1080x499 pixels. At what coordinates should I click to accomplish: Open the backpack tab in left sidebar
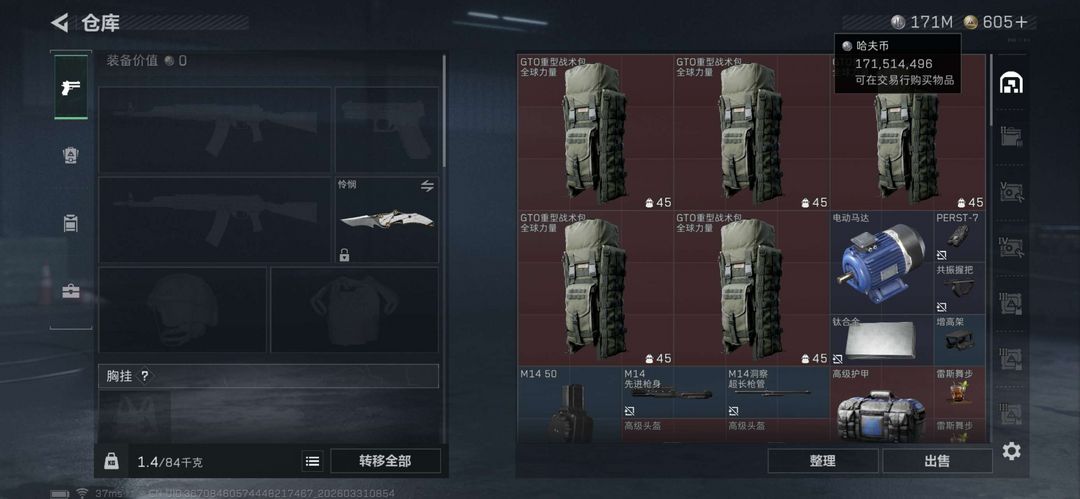[x=71, y=223]
